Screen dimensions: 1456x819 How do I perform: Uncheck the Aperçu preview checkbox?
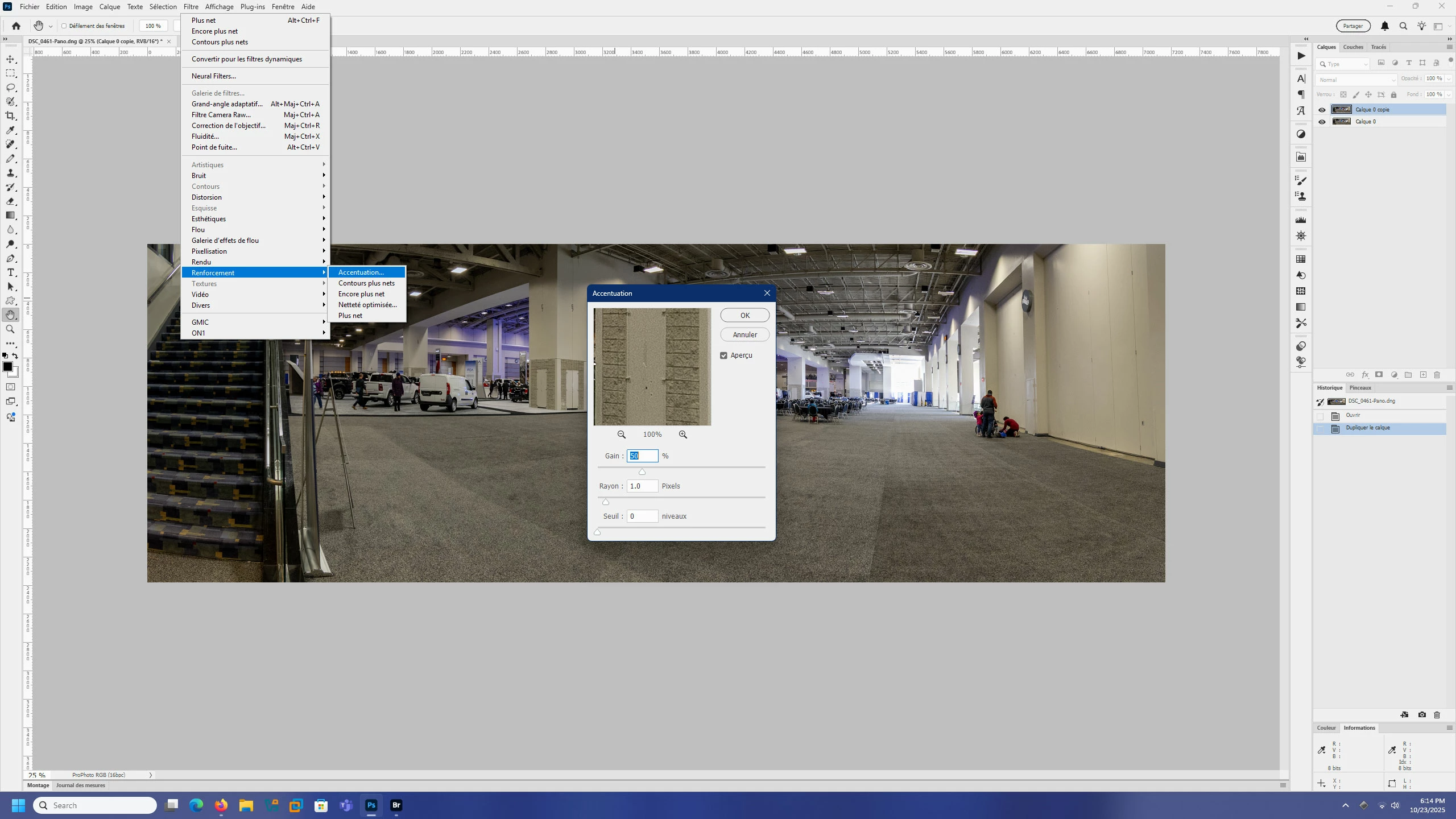click(723, 355)
